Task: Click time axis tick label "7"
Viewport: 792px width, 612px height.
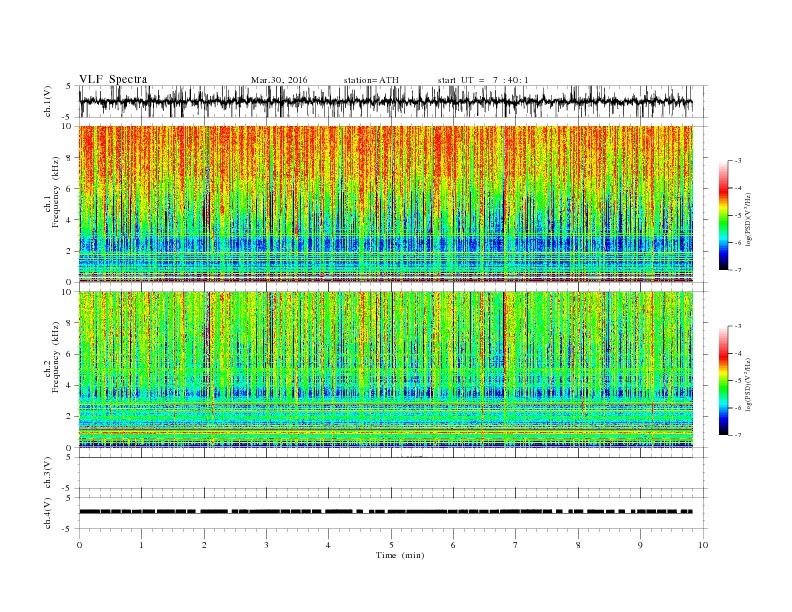Action: pyautogui.click(x=516, y=545)
